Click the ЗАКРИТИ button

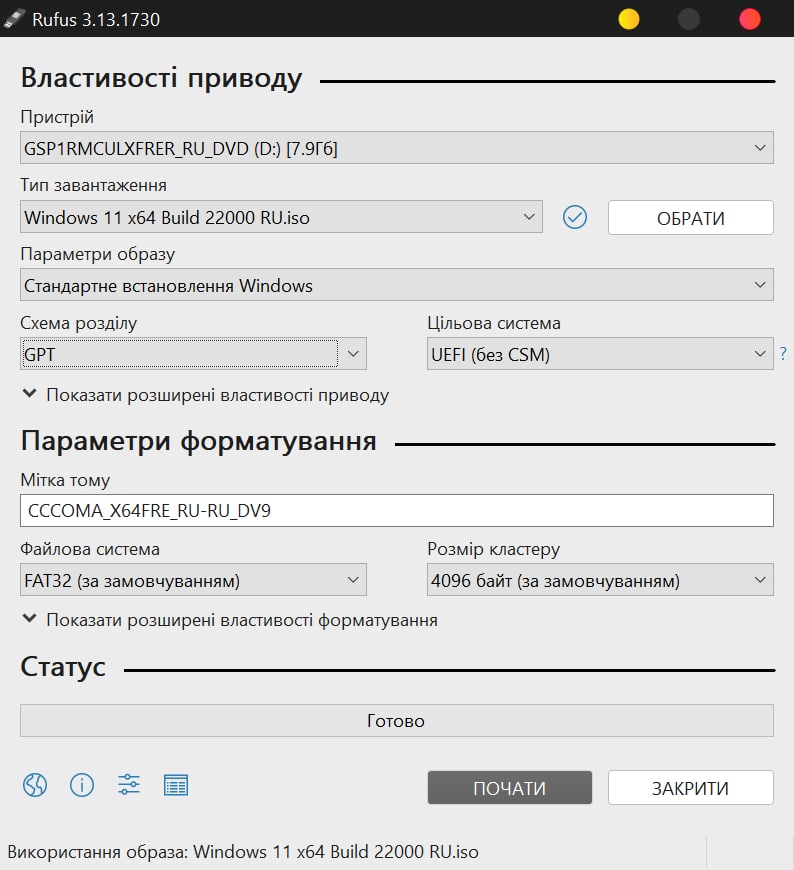tap(691, 787)
